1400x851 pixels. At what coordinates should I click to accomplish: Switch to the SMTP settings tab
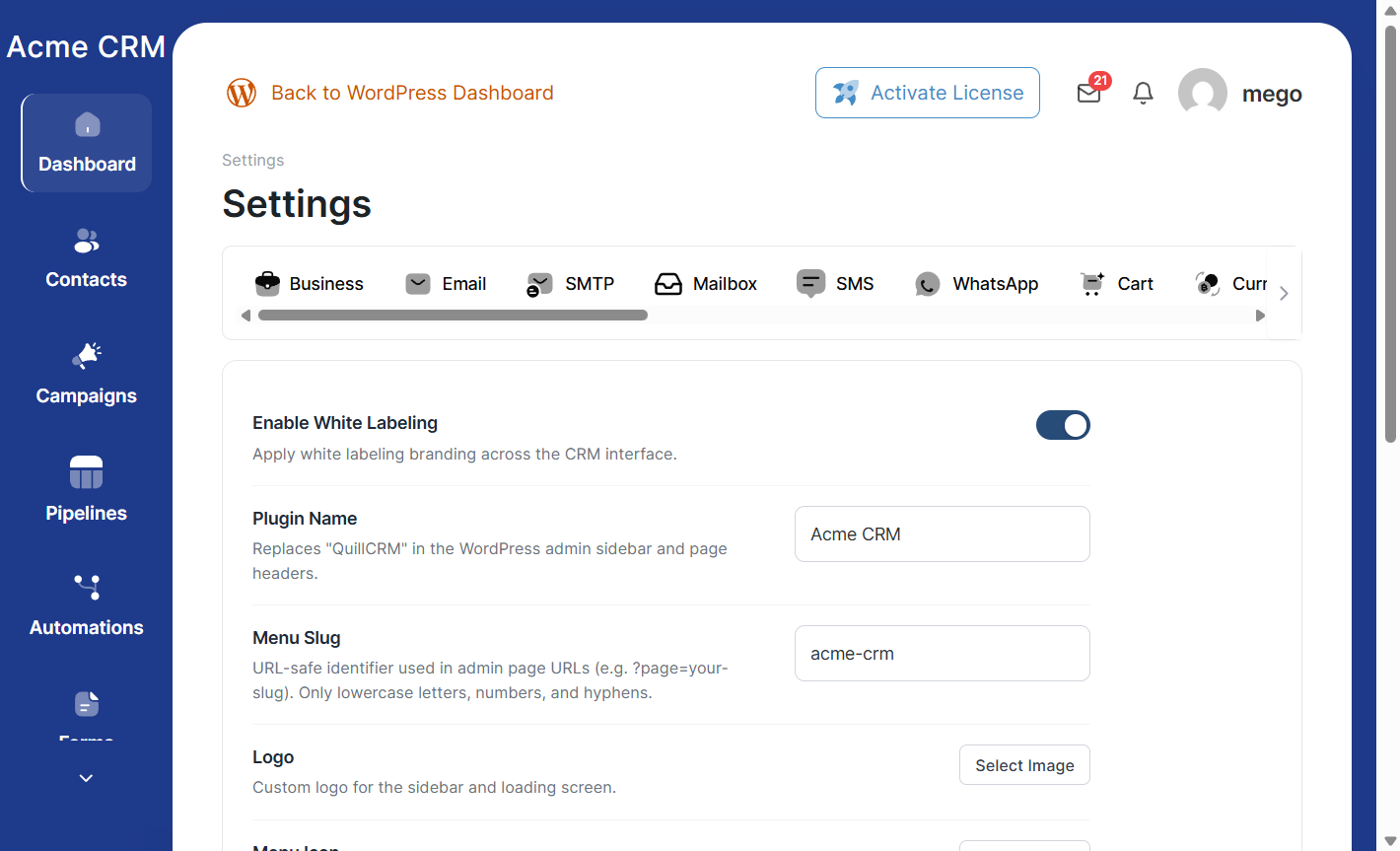tap(570, 283)
